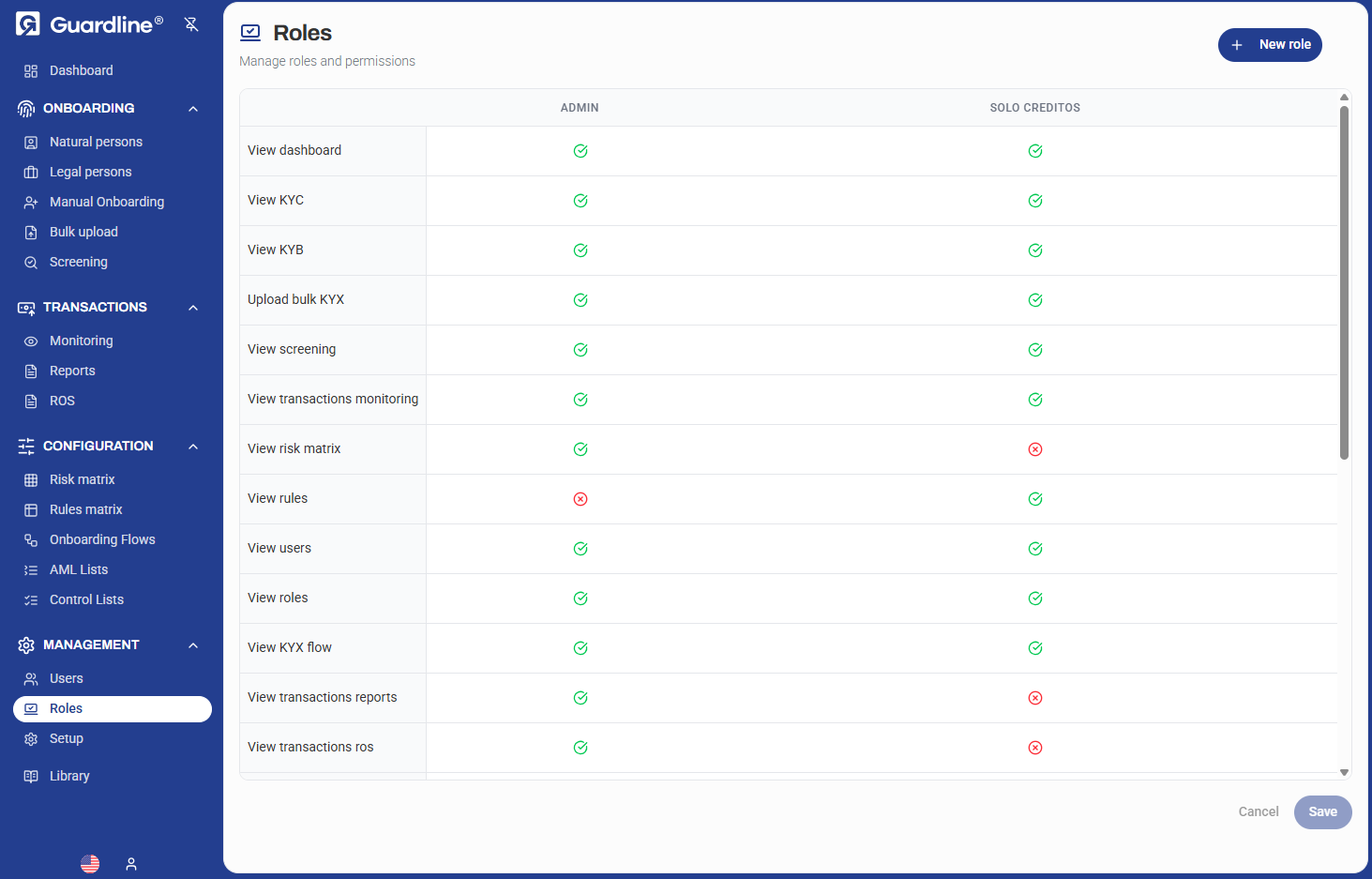Viewport: 1372px width, 879px height.
Task: Click the permissions table vertical scrollbar
Action: click(x=1344, y=281)
